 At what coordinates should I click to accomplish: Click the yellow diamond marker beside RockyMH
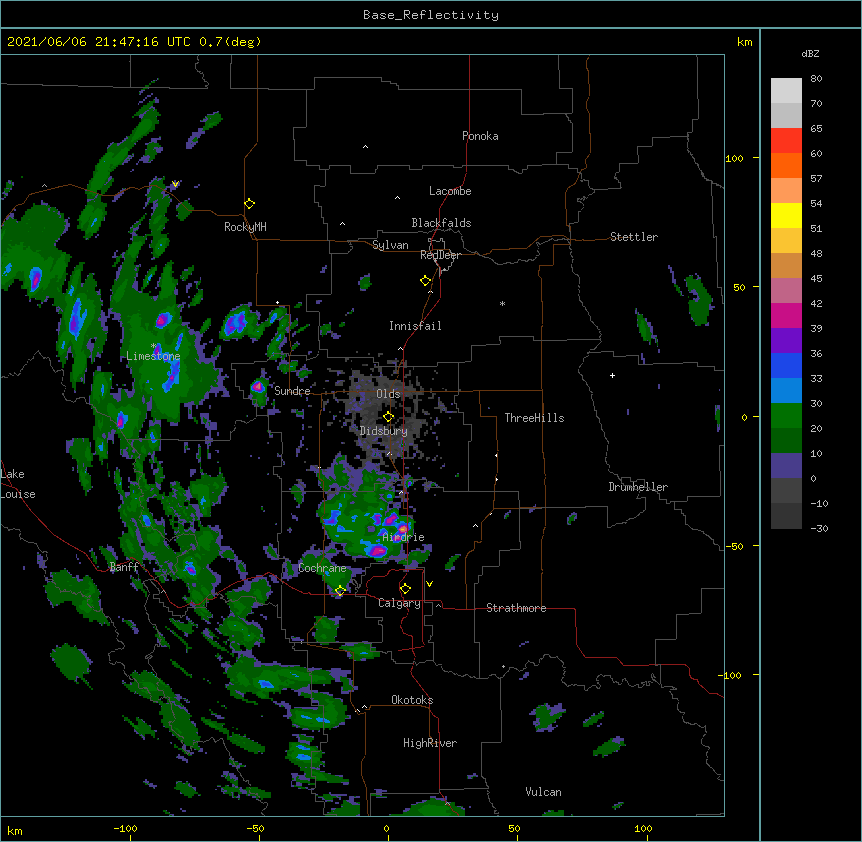click(249, 204)
